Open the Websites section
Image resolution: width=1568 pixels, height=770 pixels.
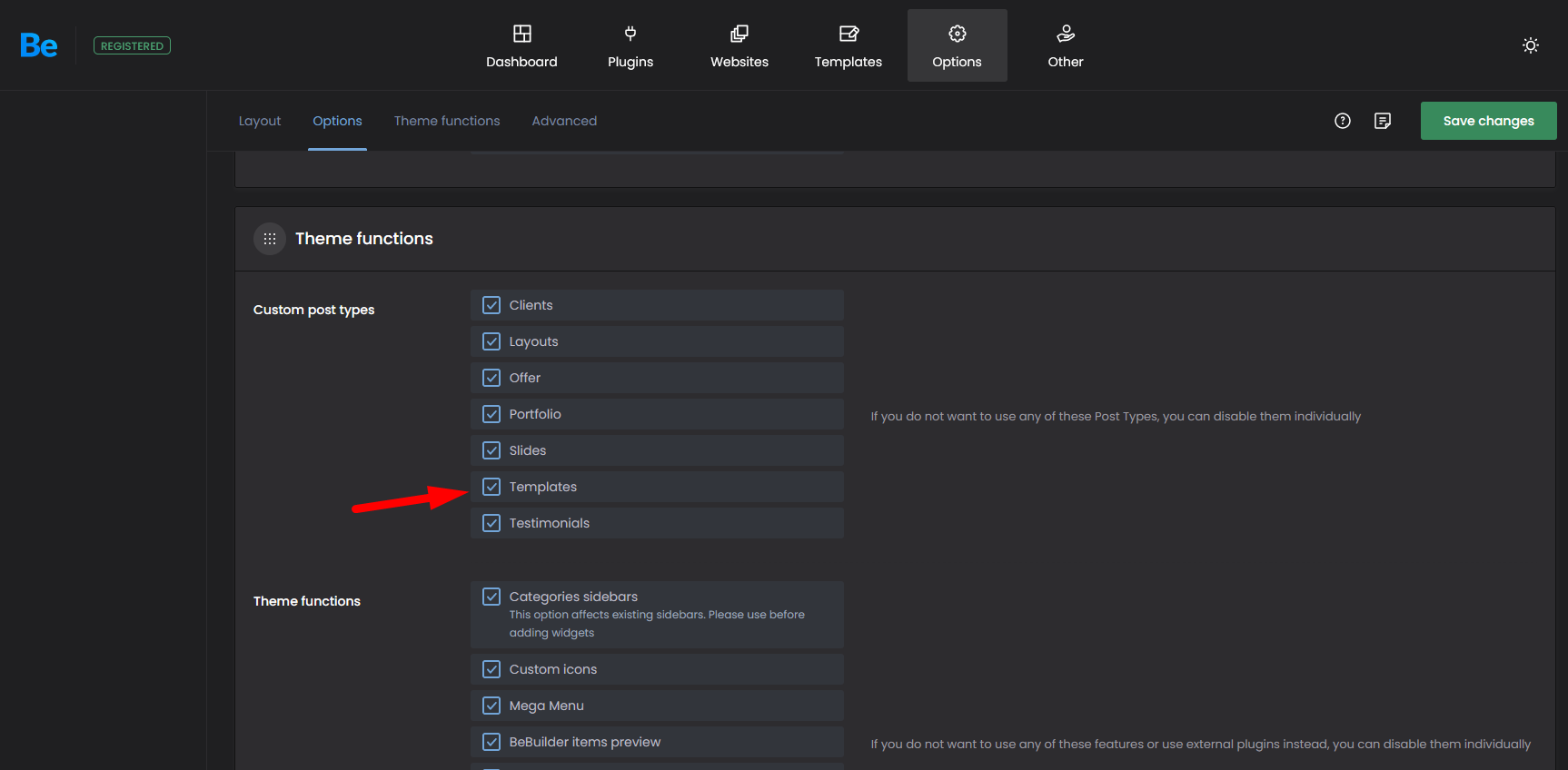pyautogui.click(x=739, y=45)
